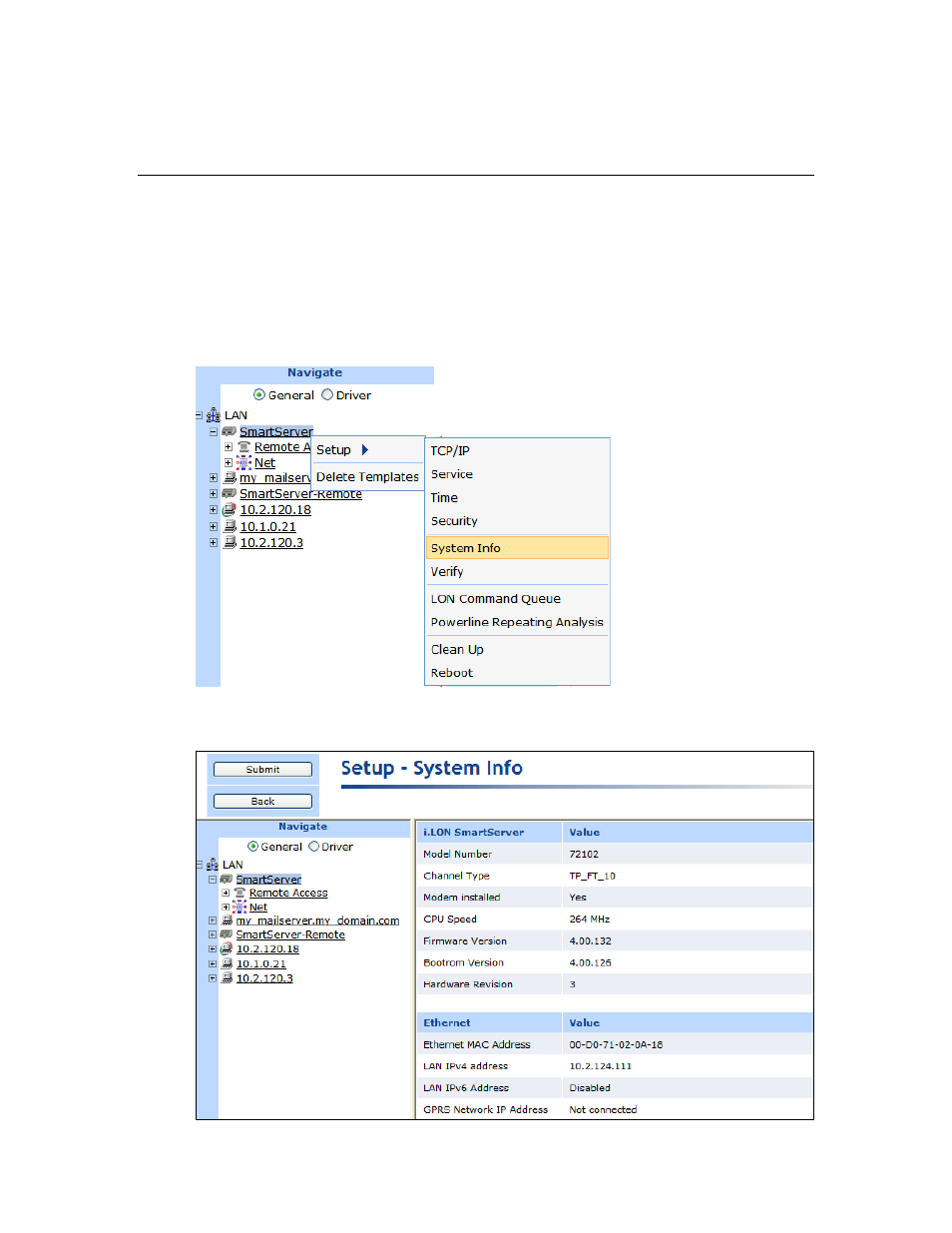Screen dimensions: 952x1233
Task: Click the LAN IPv4 address value 10.2.124.111
Action: (601, 1067)
